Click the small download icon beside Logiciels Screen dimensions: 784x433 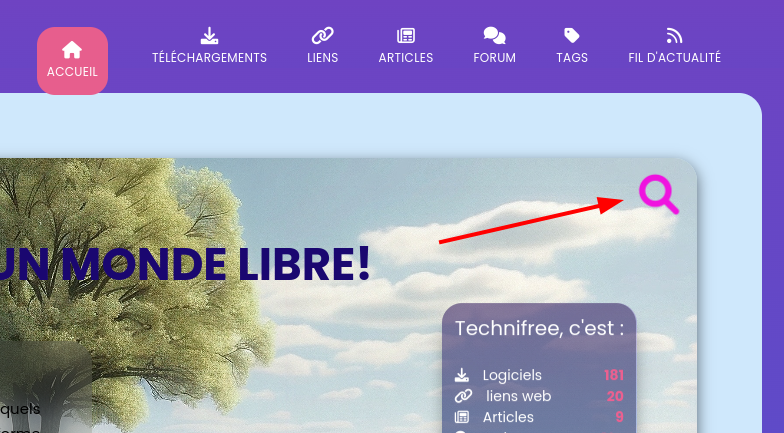click(462, 375)
